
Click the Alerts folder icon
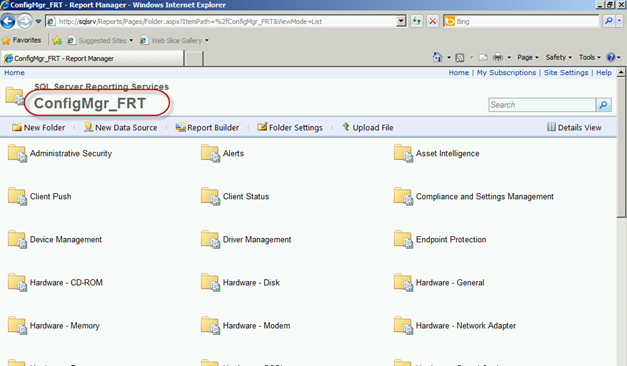(x=210, y=153)
